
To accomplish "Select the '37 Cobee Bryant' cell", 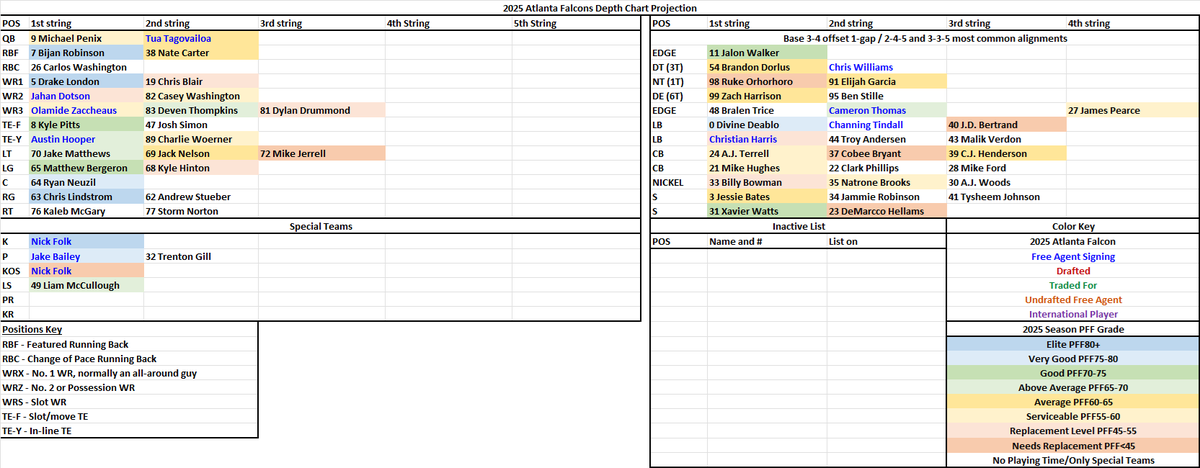I will [886, 154].
